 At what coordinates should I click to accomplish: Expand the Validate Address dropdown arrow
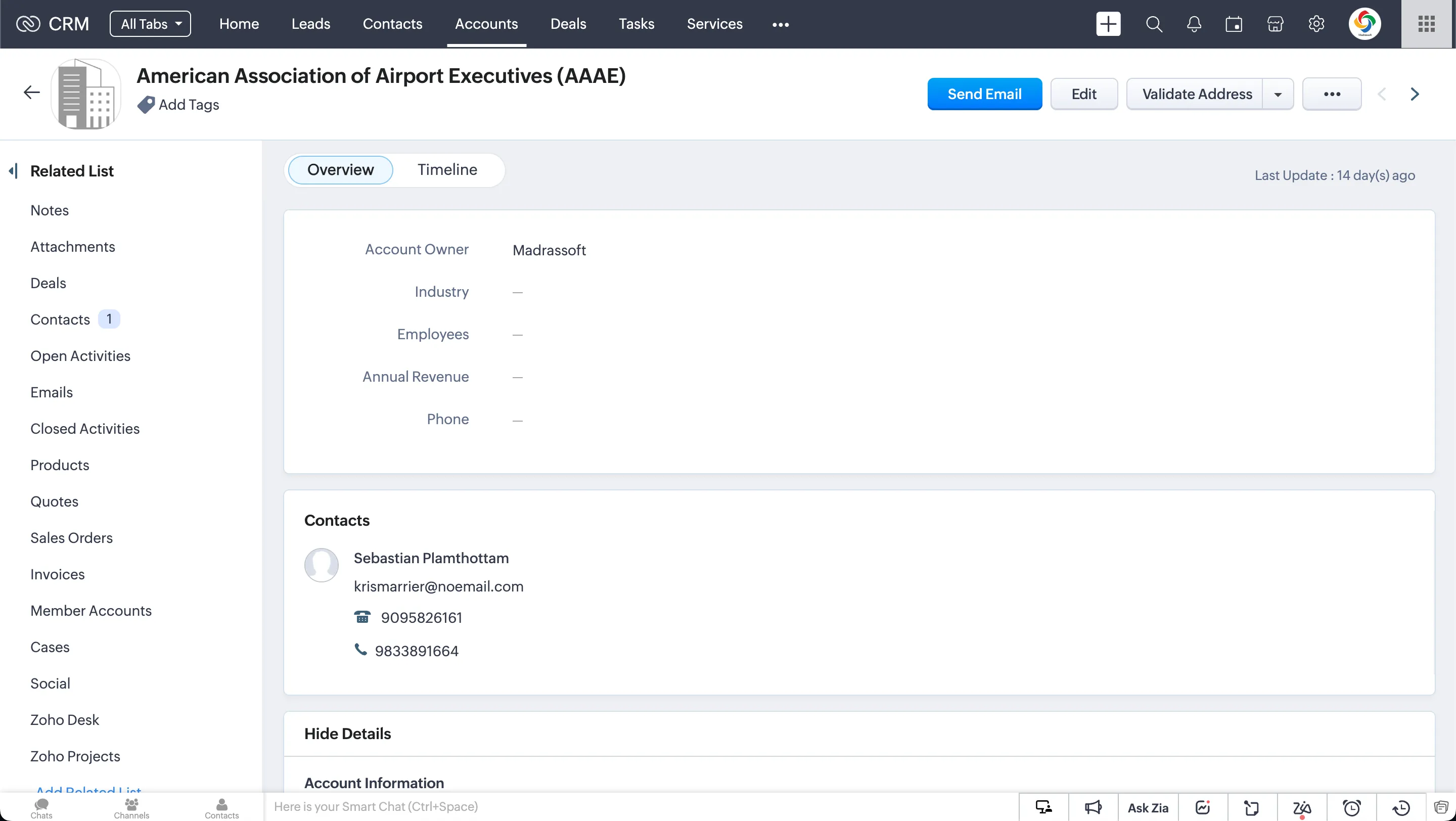pyautogui.click(x=1278, y=94)
